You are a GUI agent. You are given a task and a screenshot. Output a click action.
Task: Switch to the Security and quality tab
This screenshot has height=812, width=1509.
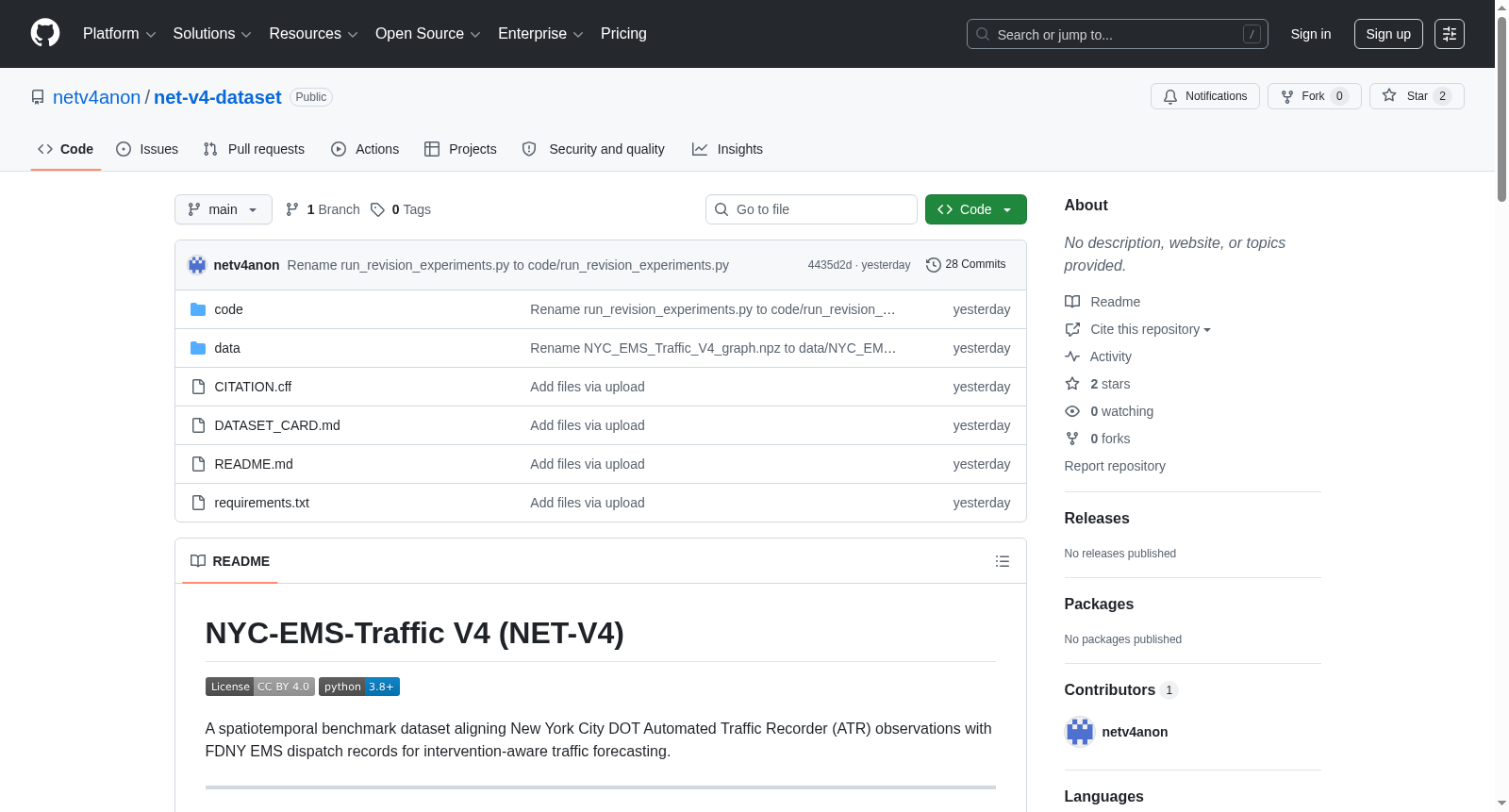[593, 149]
